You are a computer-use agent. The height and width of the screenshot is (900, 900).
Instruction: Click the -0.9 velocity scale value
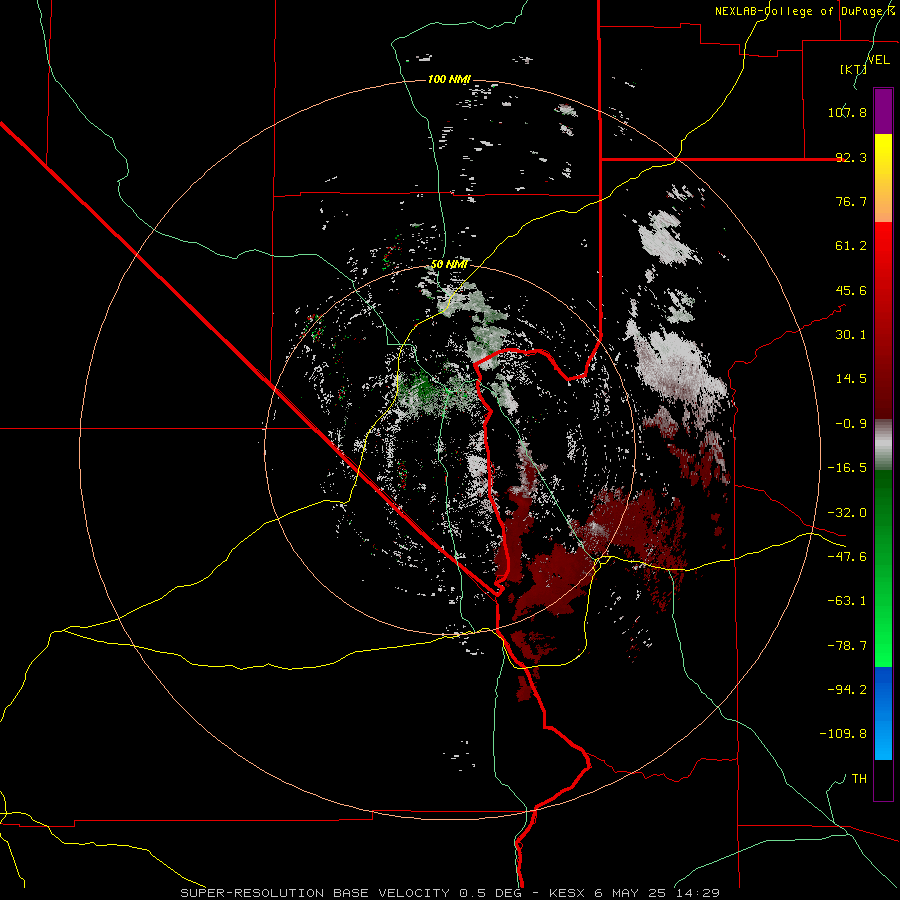click(851, 424)
